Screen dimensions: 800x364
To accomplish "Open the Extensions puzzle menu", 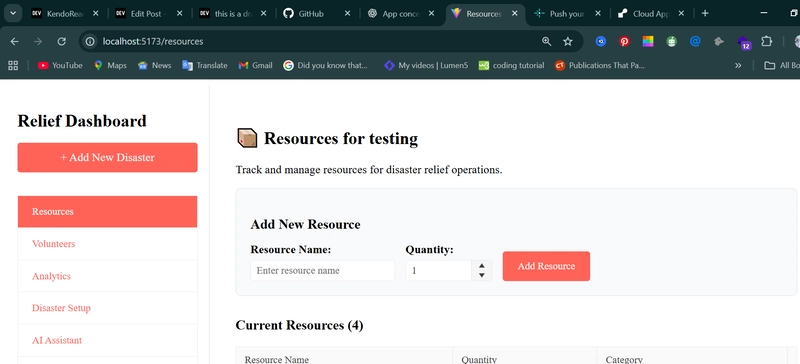I will [766, 41].
